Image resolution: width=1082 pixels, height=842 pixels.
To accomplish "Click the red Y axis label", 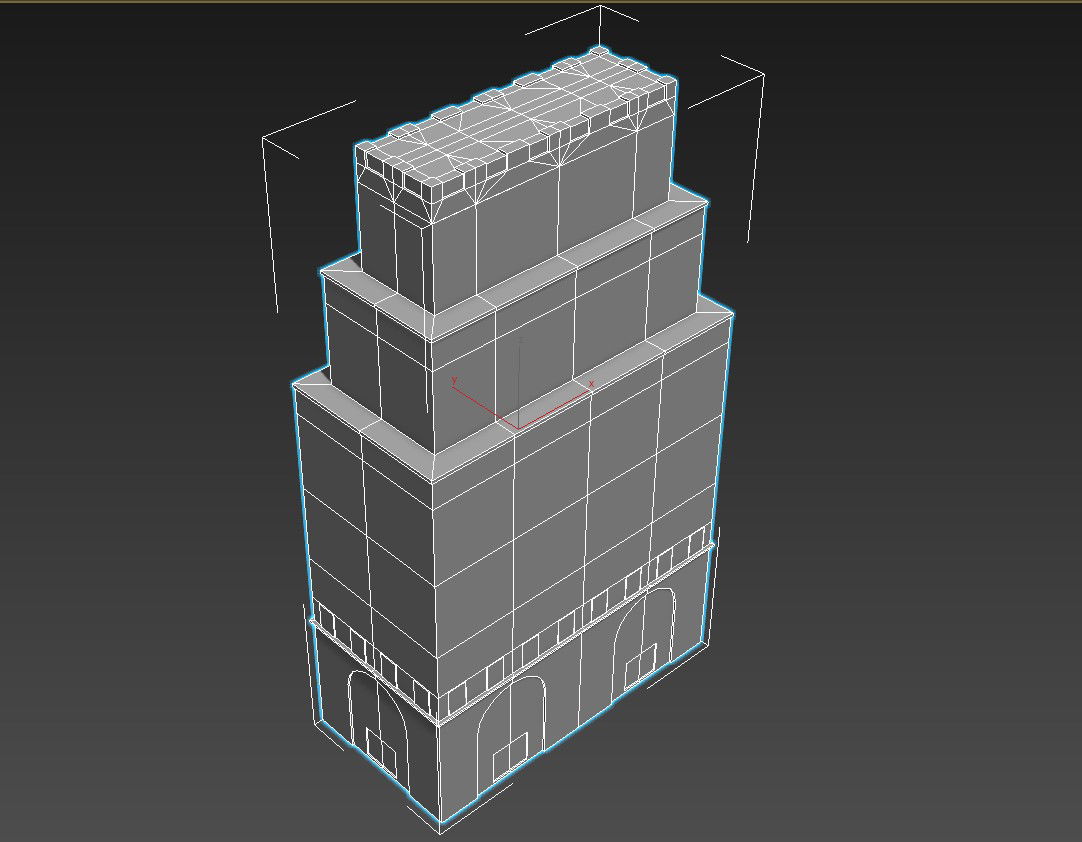I will 454,380.
